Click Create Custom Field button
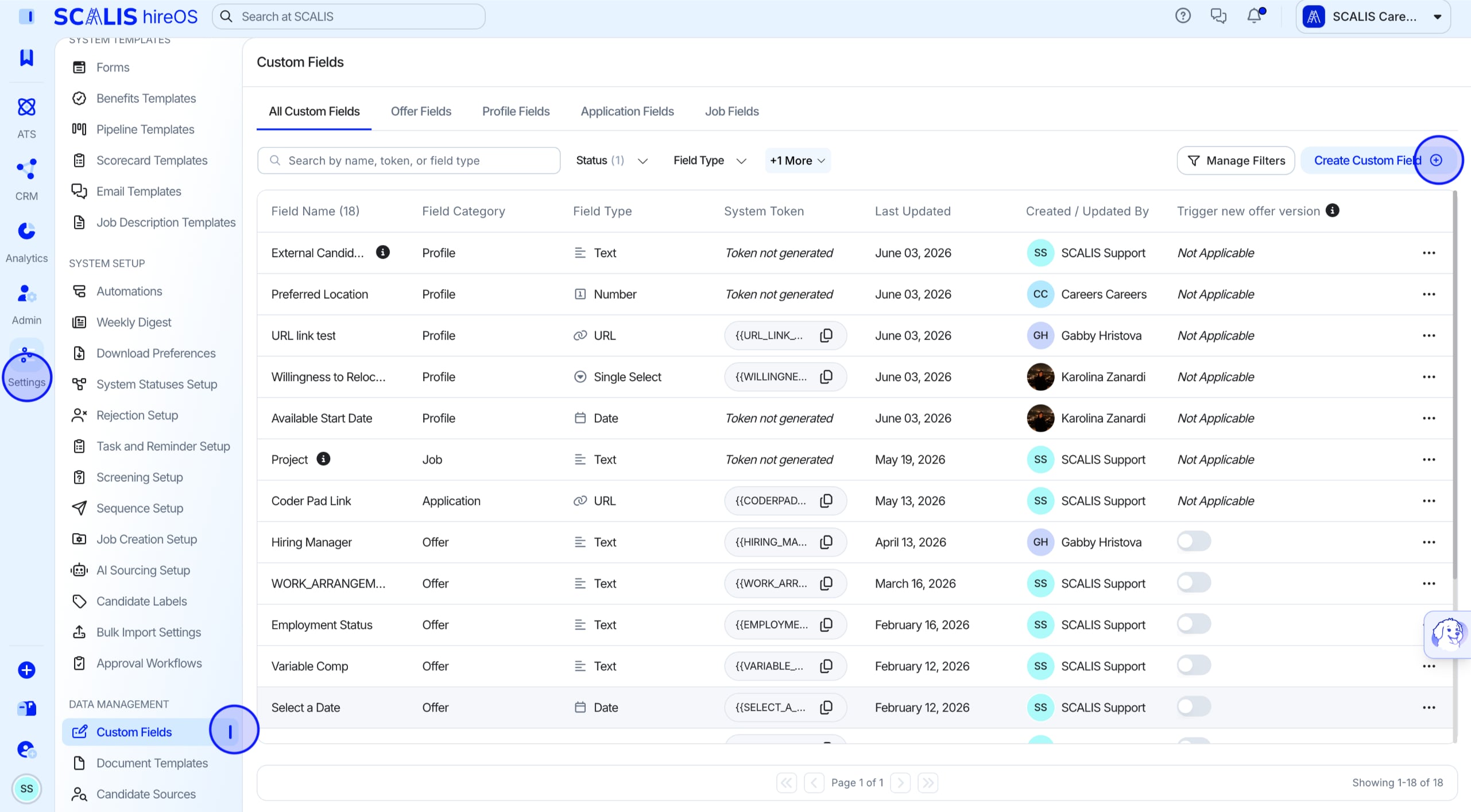 pos(1378,161)
